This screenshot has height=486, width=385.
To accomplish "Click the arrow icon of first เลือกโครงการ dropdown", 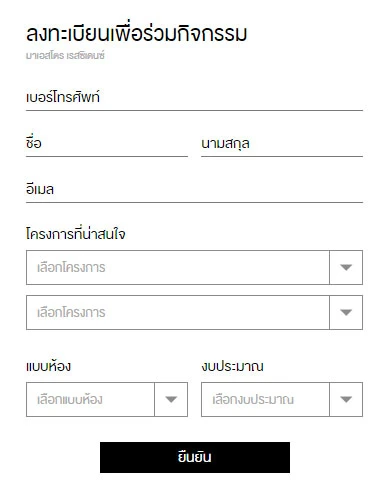I will click(346, 267).
